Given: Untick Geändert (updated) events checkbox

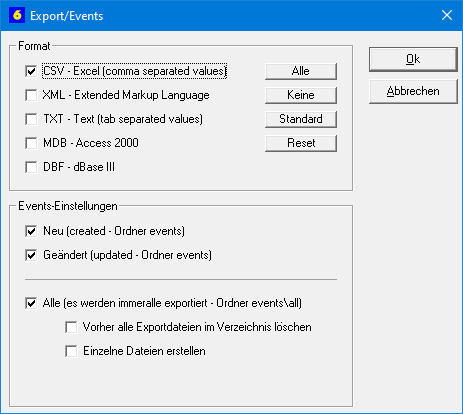Looking at the screenshot, I should coord(31,255).
